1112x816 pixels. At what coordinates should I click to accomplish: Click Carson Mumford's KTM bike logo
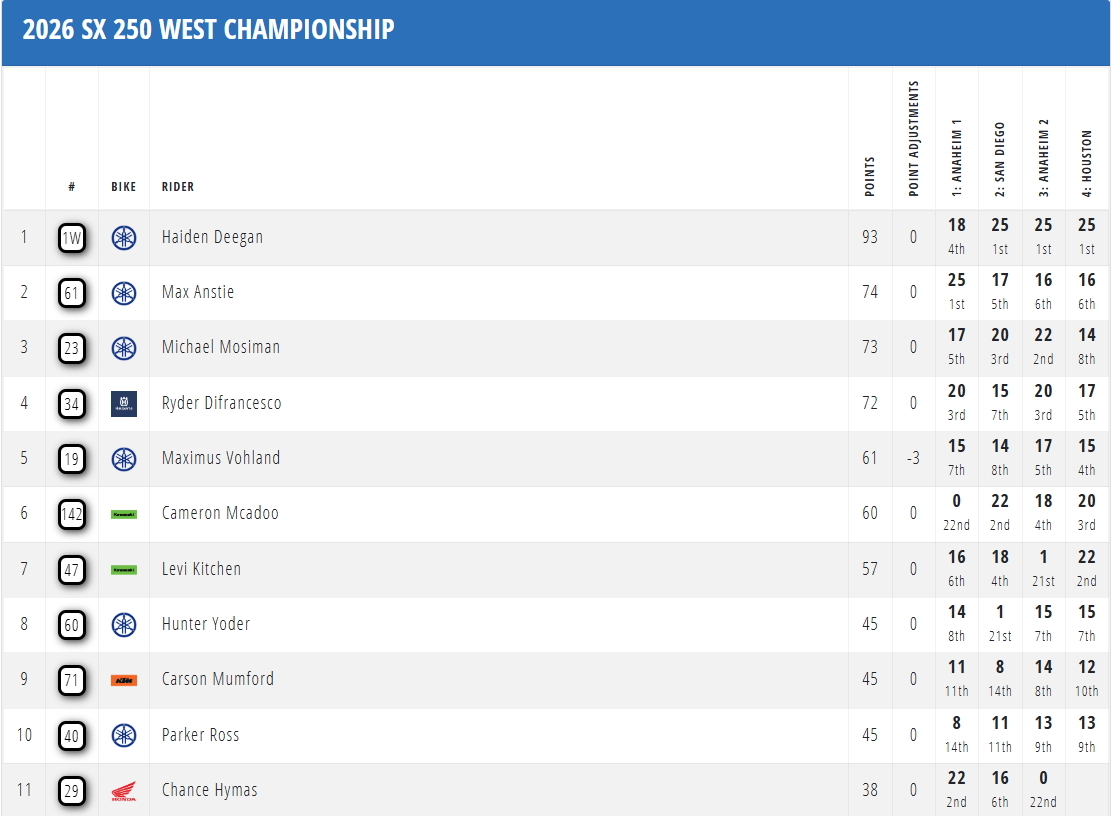point(123,680)
